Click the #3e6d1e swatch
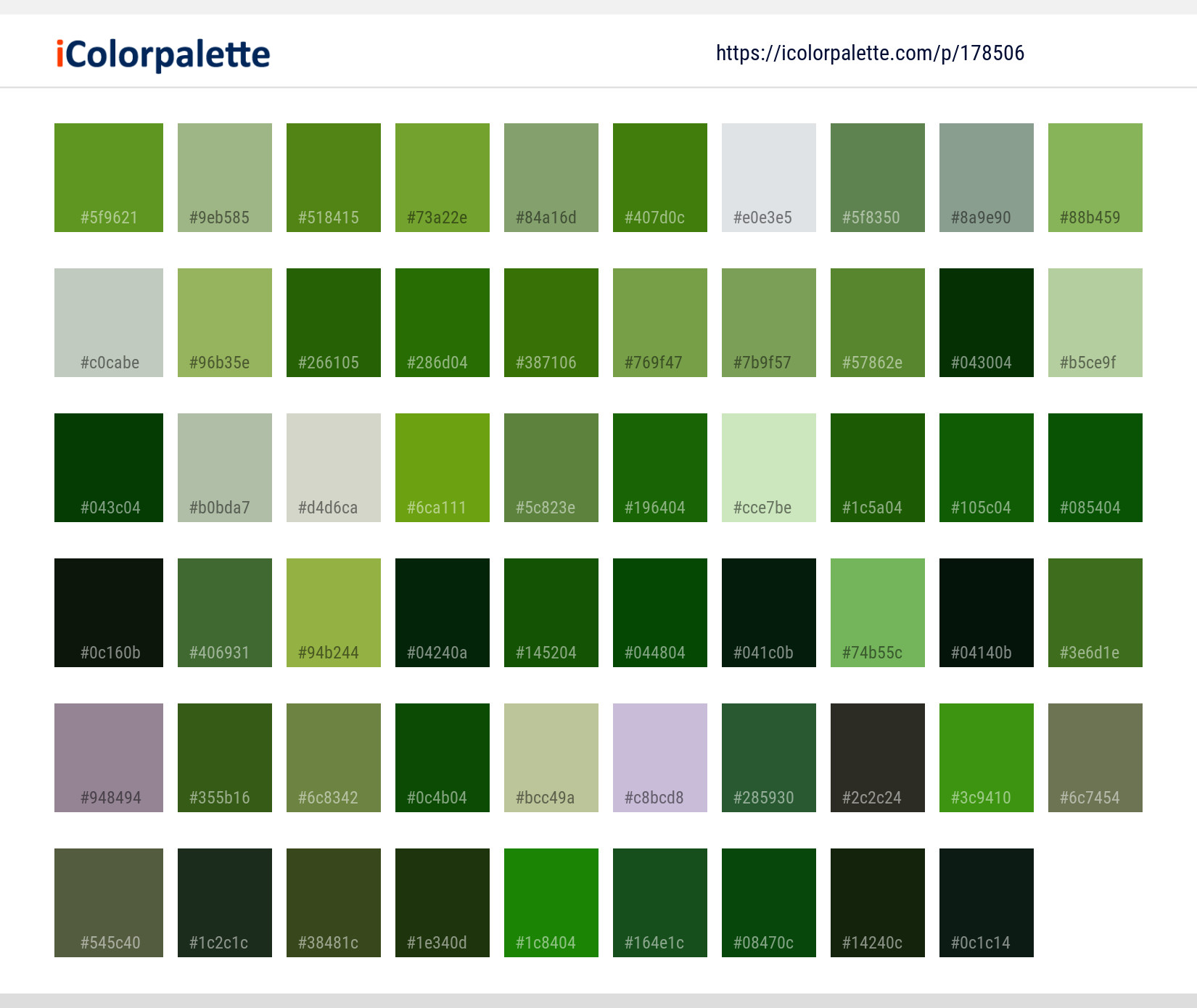Screen dimensions: 1197x1008 click(x=1095, y=613)
